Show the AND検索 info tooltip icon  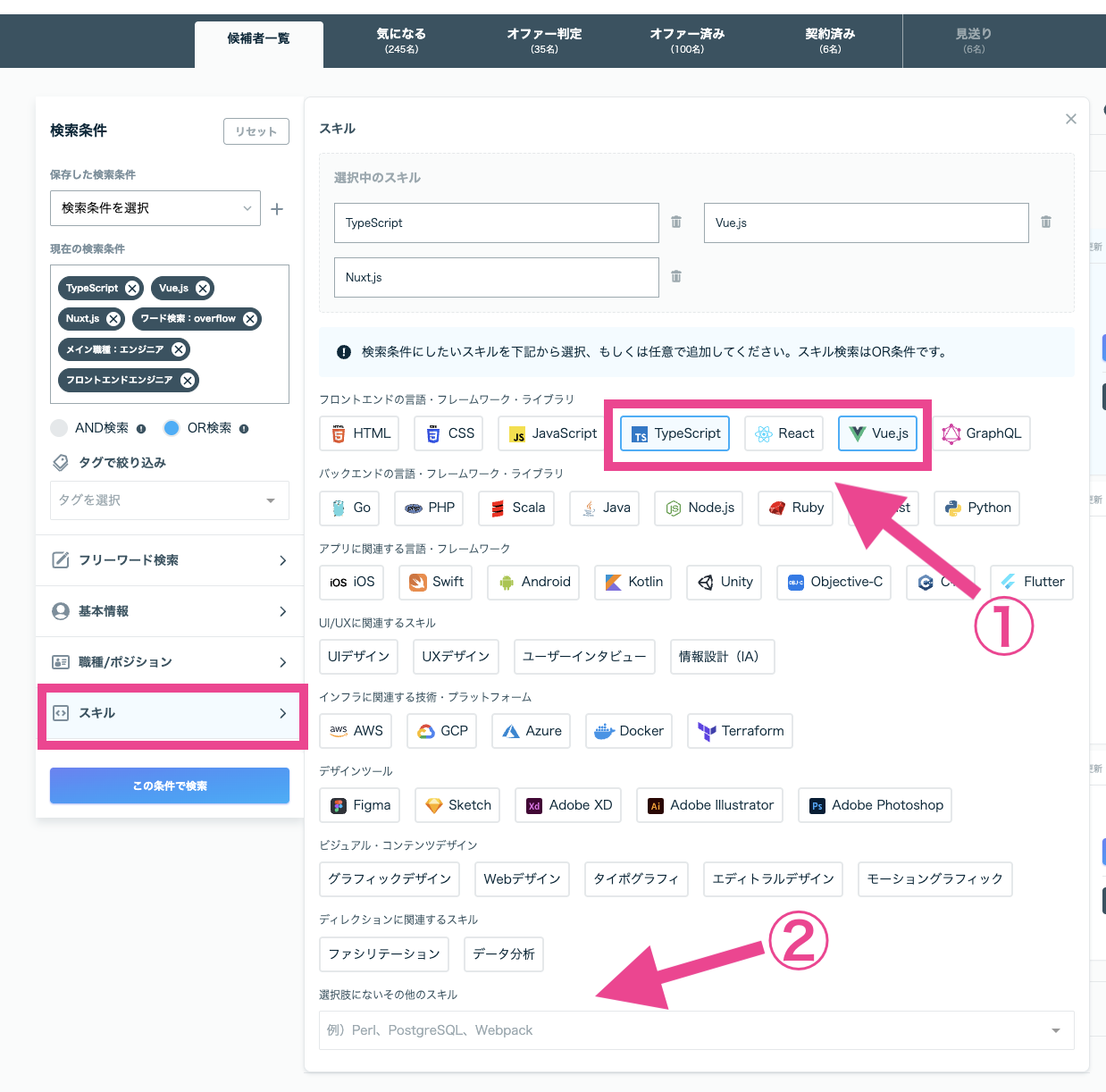pos(141,429)
